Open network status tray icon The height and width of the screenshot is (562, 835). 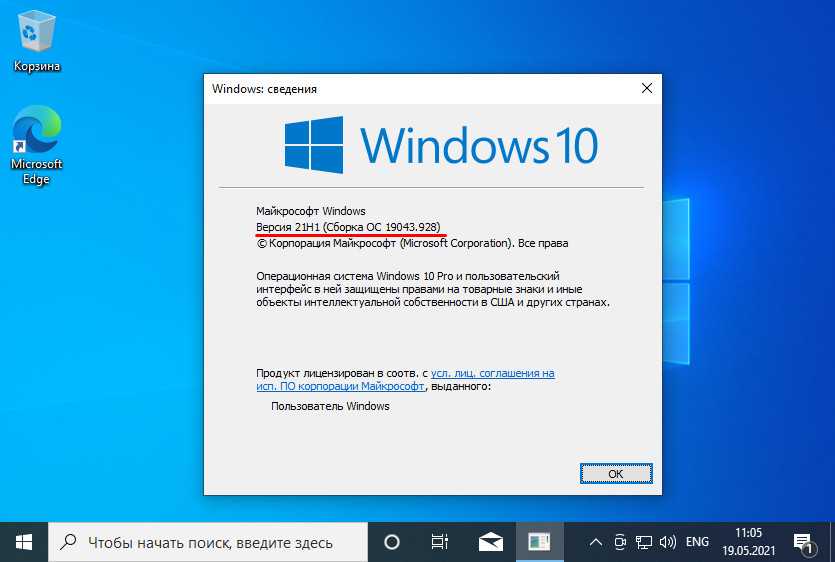click(643, 542)
